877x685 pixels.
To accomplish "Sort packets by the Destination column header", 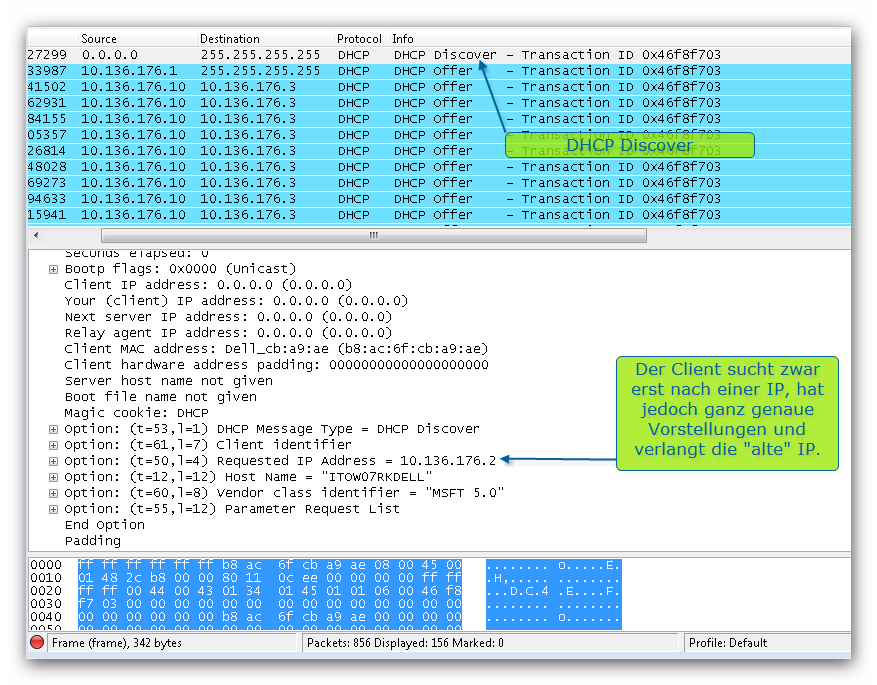I will click(266, 39).
